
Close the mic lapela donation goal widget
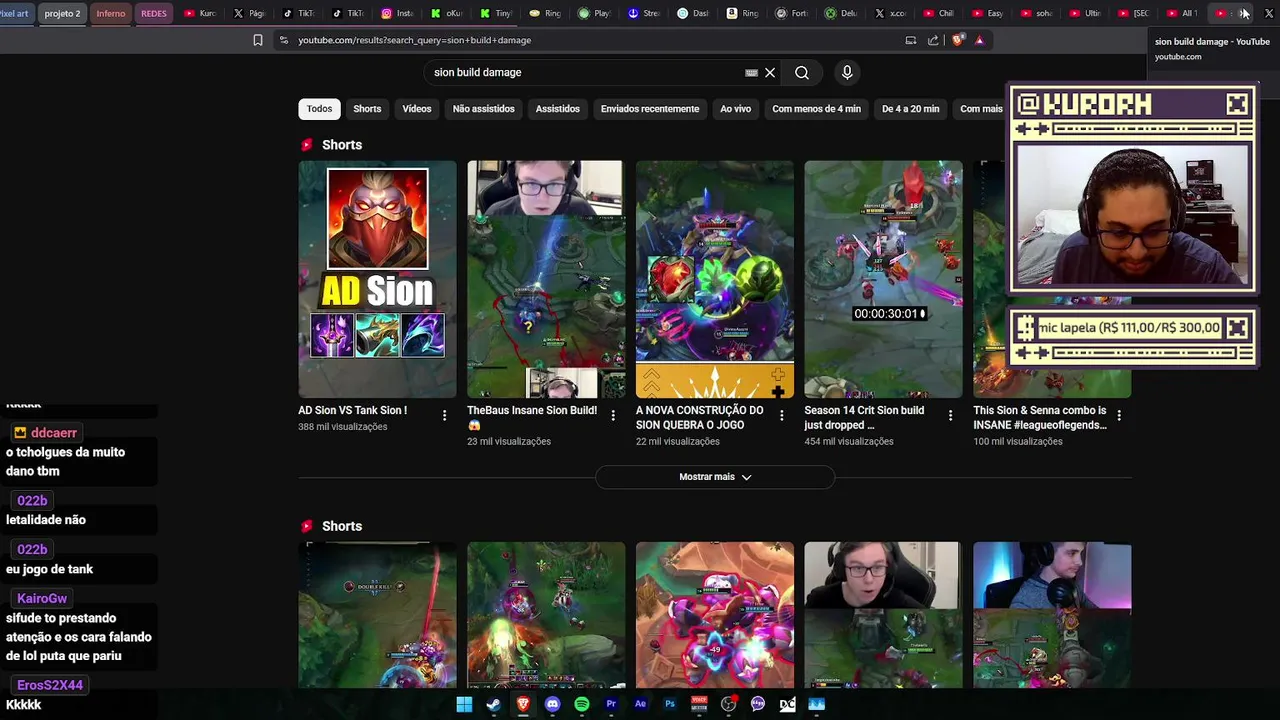point(1238,328)
